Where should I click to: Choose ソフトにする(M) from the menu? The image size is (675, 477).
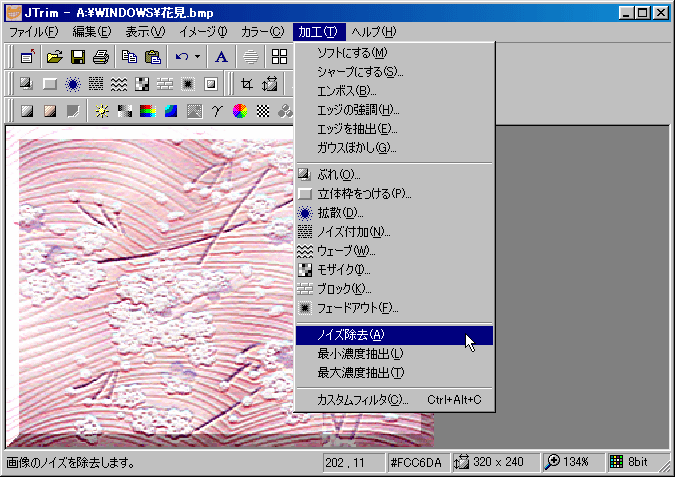[394, 53]
